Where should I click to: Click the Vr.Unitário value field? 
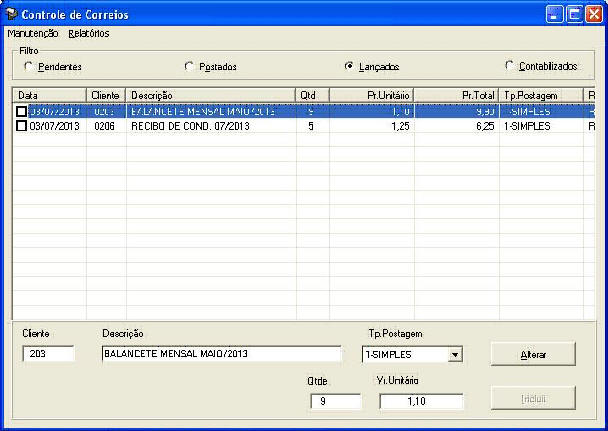(421, 401)
